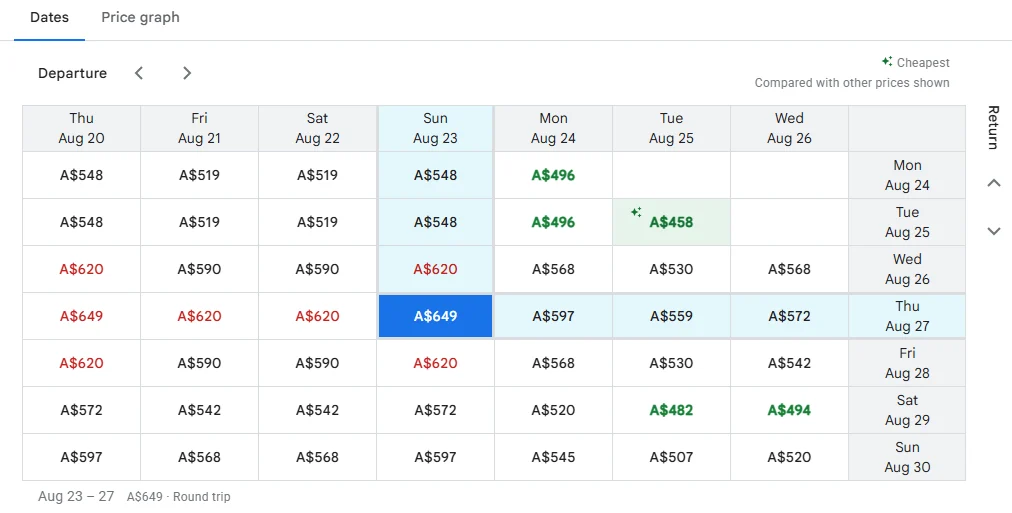This screenshot has width=1012, height=513.
Task: Select A$568 departing Aug 22, returning Aug 30
Action: tap(318, 457)
